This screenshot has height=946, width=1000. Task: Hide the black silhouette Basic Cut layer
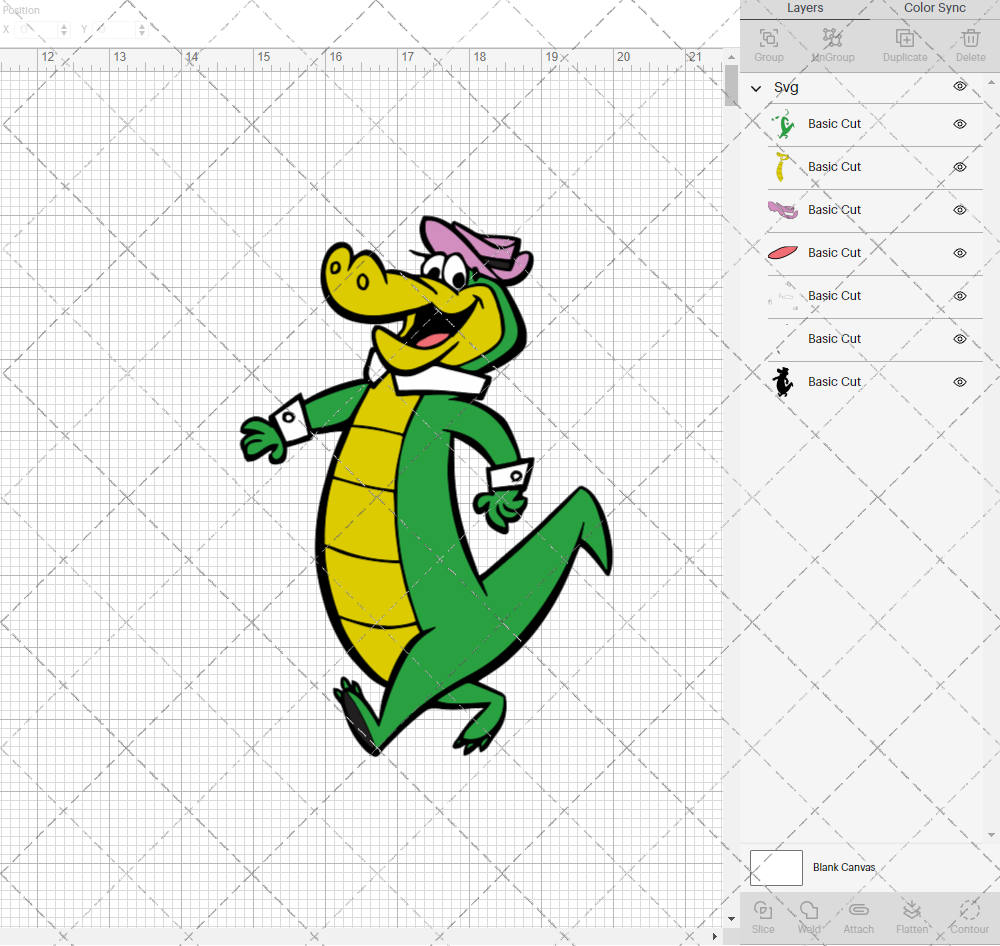click(x=960, y=382)
